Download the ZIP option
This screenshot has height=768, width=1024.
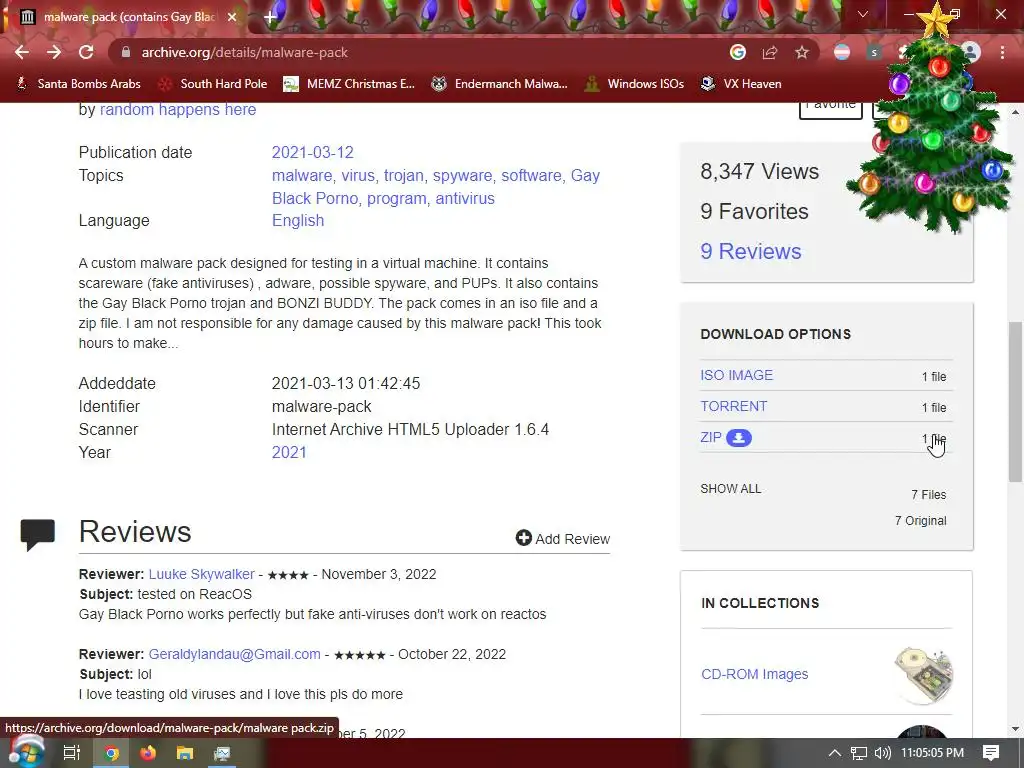click(711, 438)
